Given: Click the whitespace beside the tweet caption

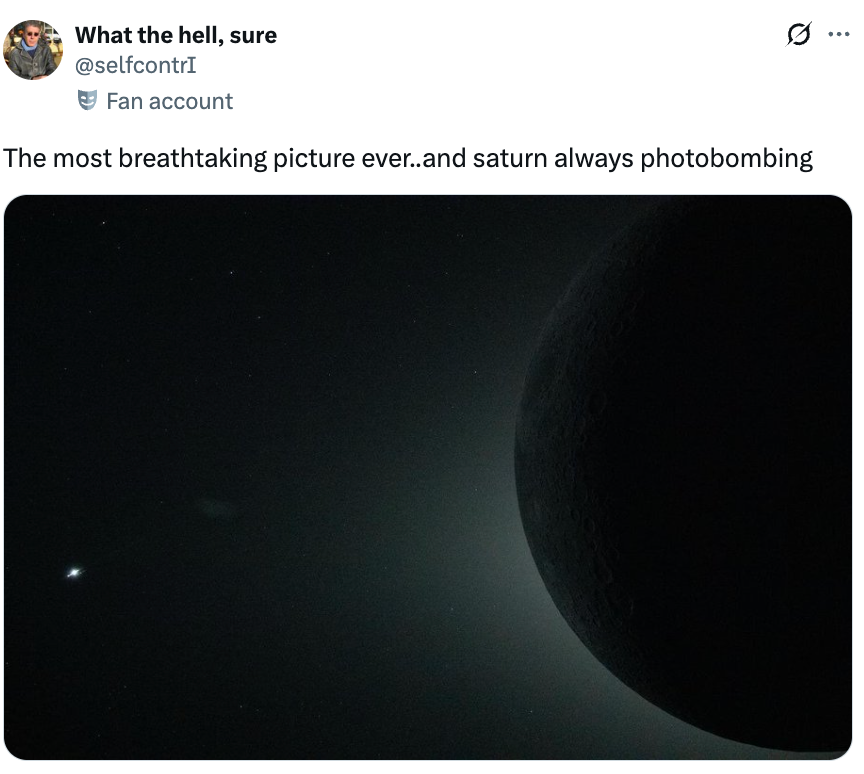Looking at the screenshot, I should point(840,157).
